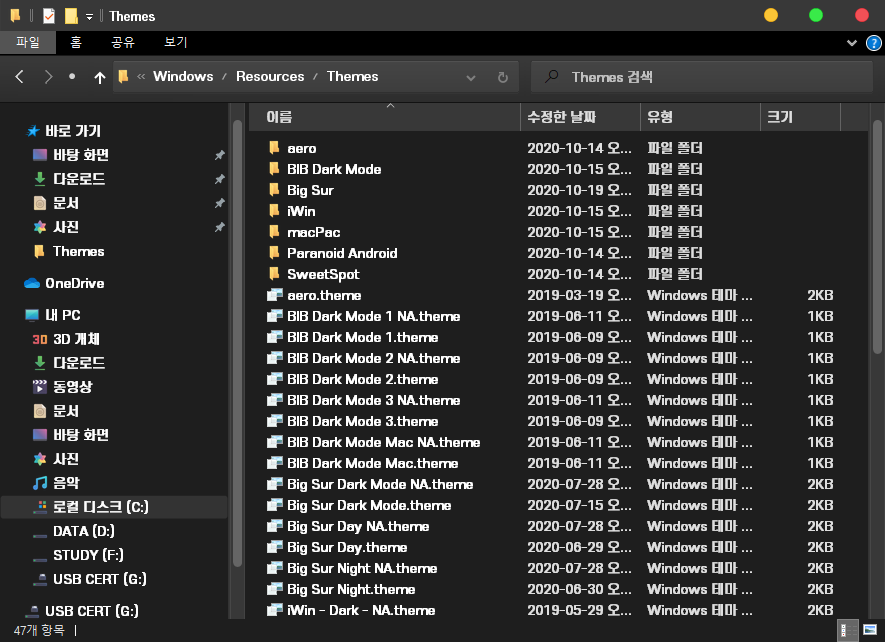Switch to details view in status bar
885x642 pixels.
[x=848, y=630]
